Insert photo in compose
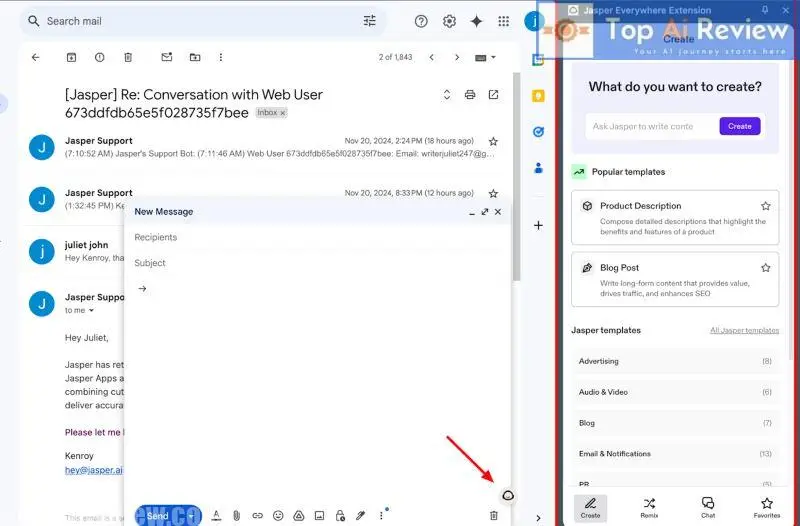The image size is (800, 526). point(319,516)
